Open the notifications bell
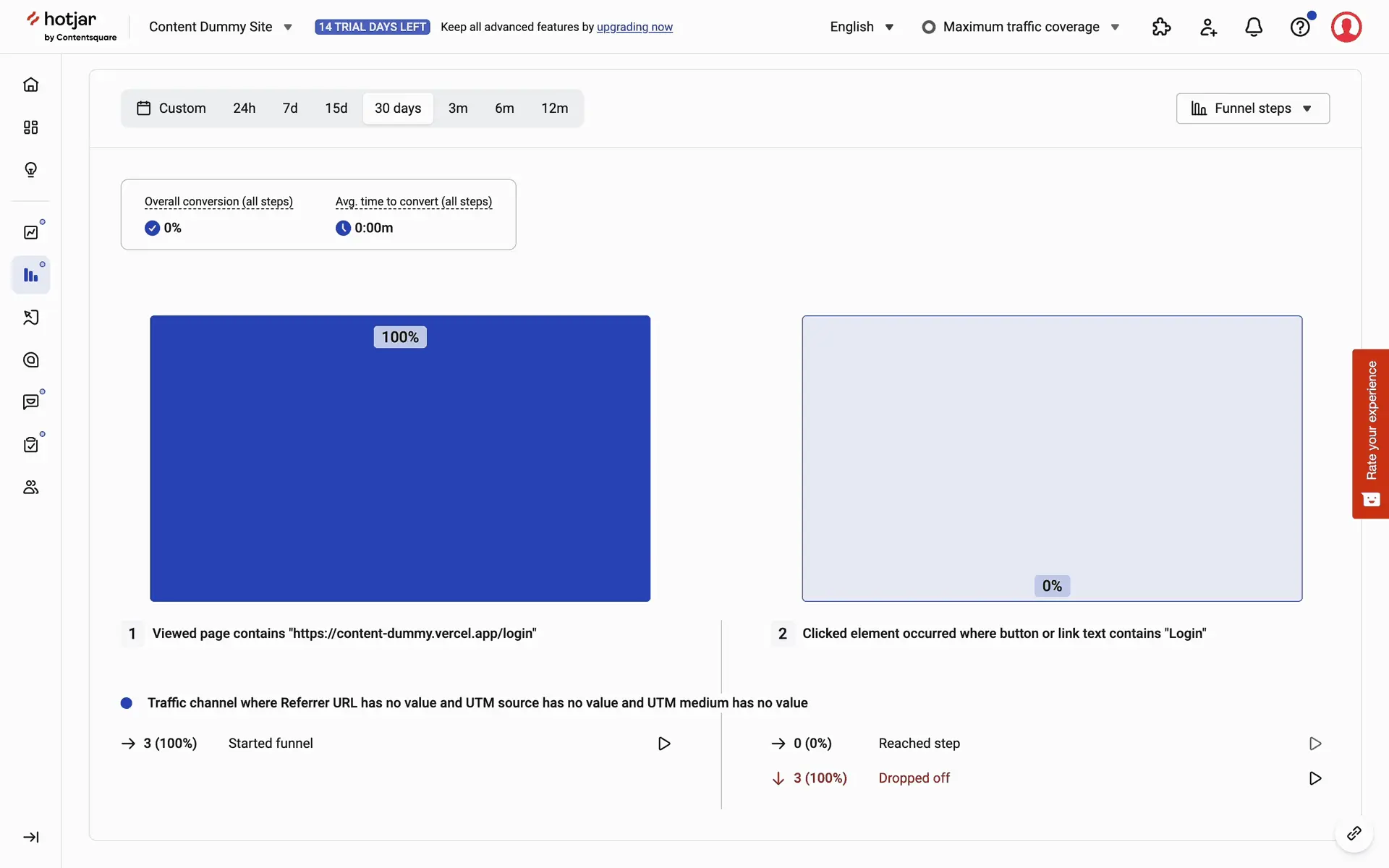The height and width of the screenshot is (868, 1389). tap(1254, 27)
